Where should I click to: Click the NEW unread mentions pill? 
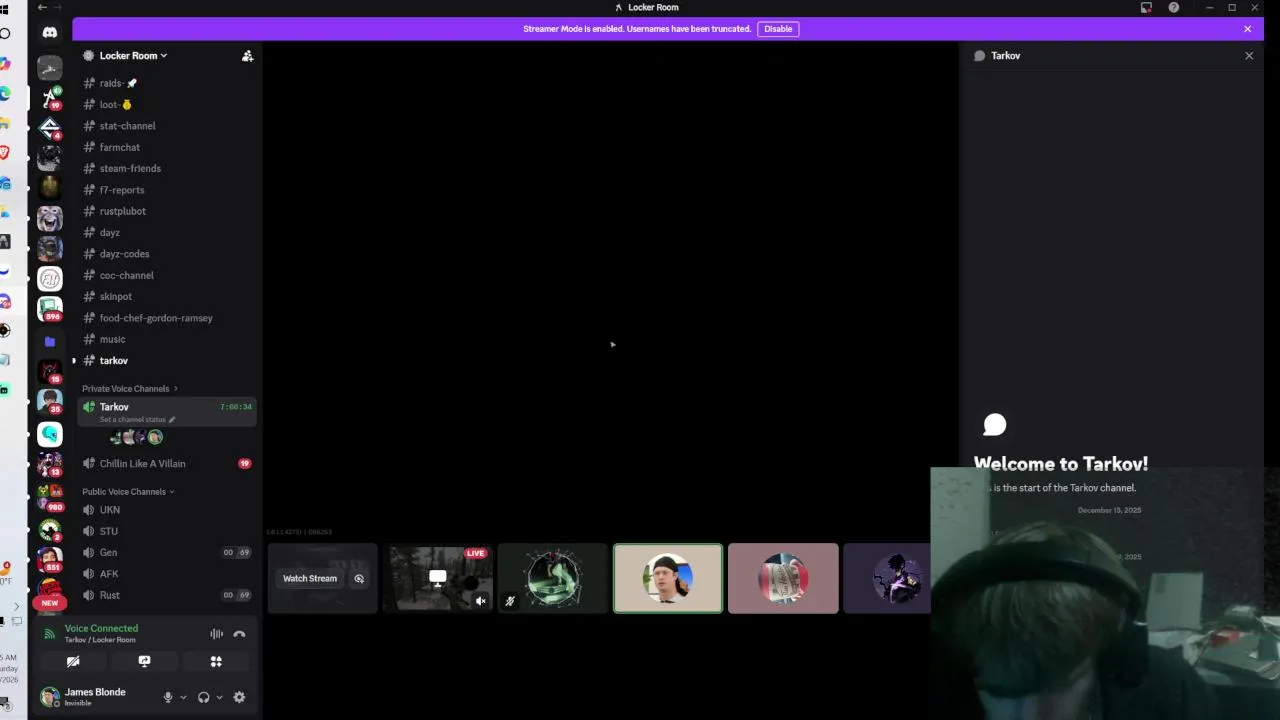(50, 603)
